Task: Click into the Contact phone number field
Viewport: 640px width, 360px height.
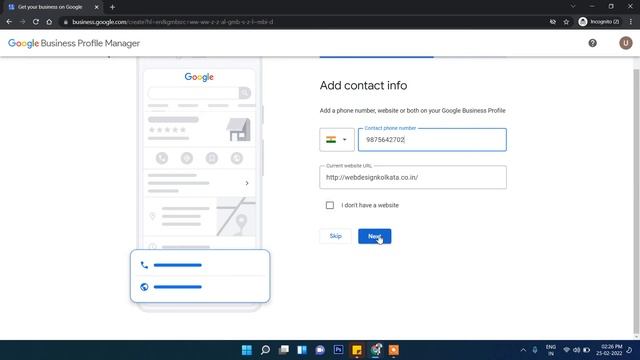Action: (432, 140)
